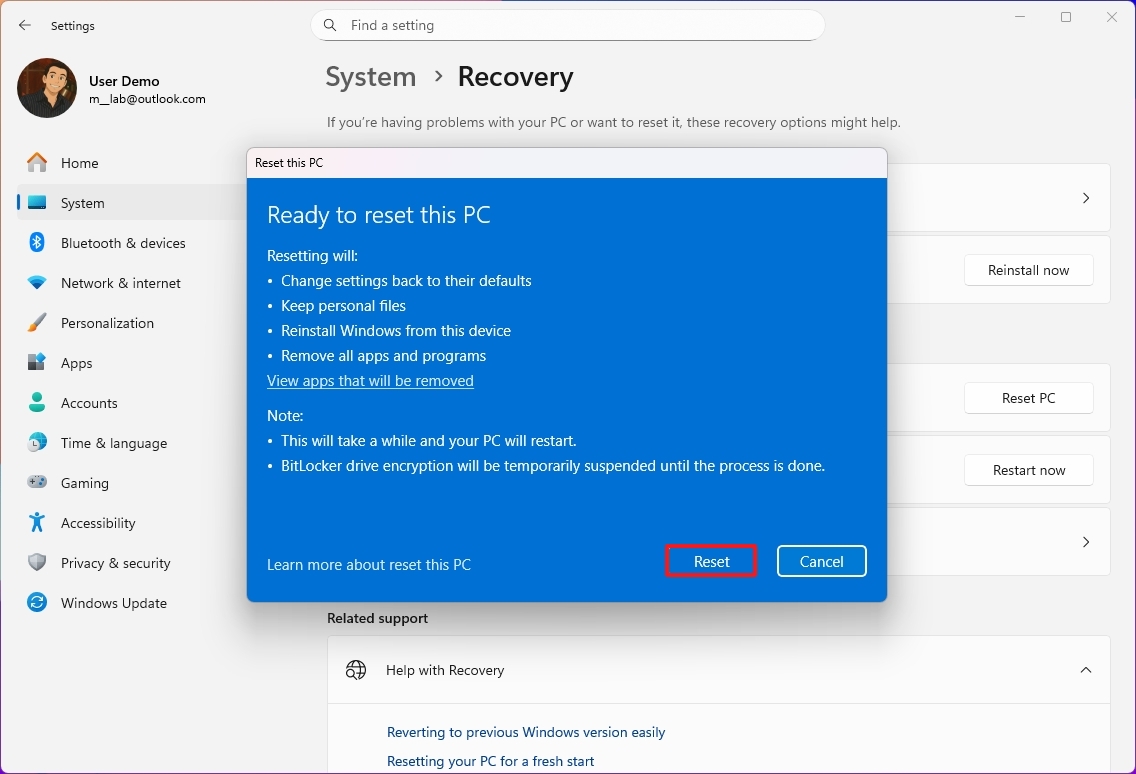Navigate to Personalization settings
Image resolution: width=1136 pixels, height=774 pixels.
tap(108, 323)
